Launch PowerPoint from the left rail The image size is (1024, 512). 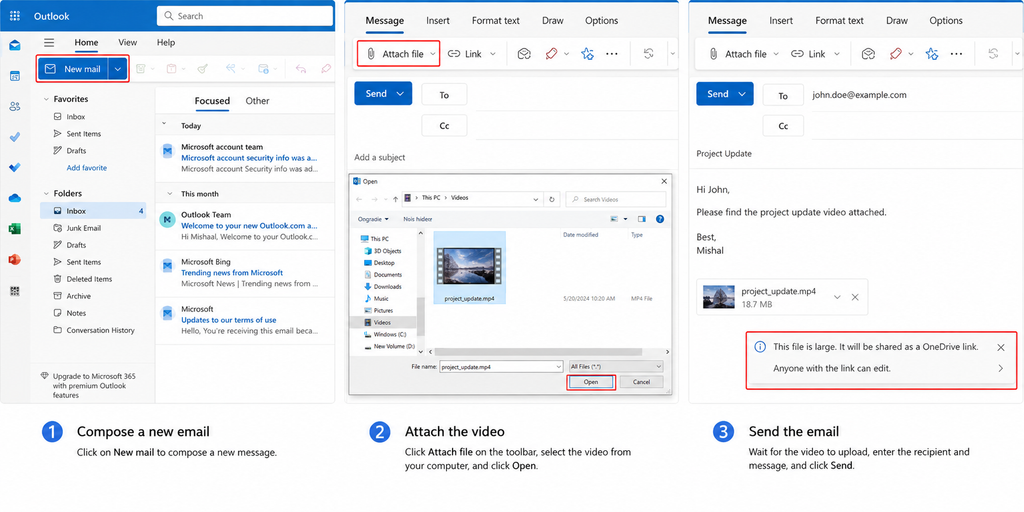[15, 259]
